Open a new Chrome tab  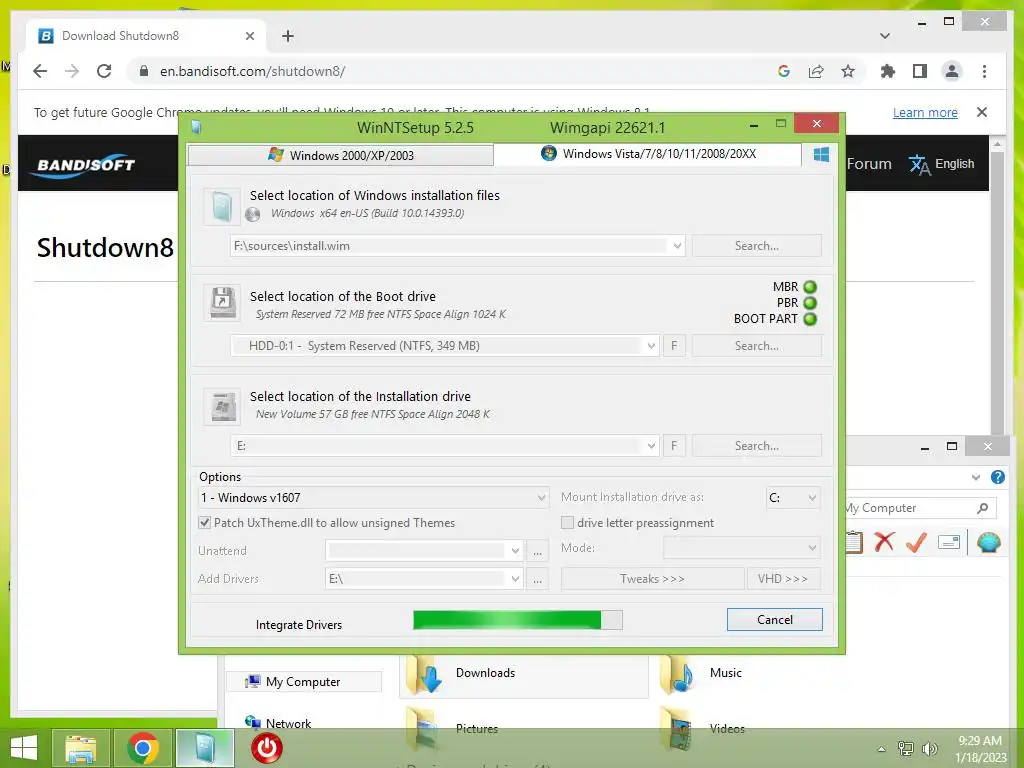click(288, 36)
